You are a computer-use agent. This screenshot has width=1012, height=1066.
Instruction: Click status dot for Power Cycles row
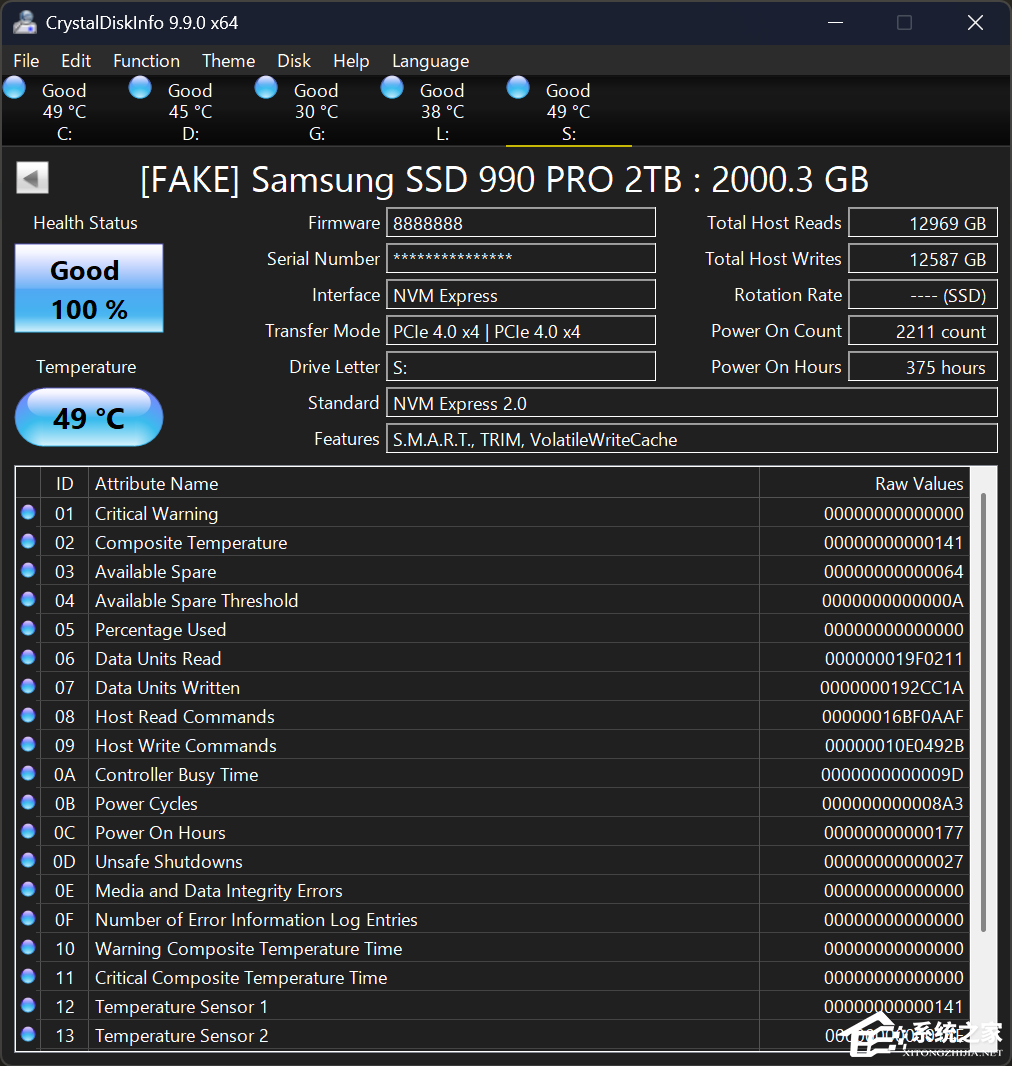coord(28,802)
